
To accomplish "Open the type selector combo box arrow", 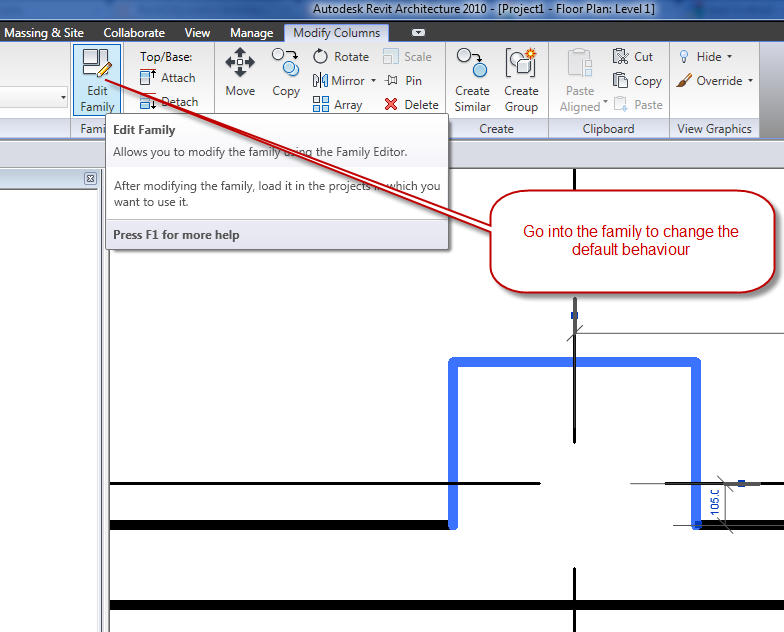I will coord(63,98).
